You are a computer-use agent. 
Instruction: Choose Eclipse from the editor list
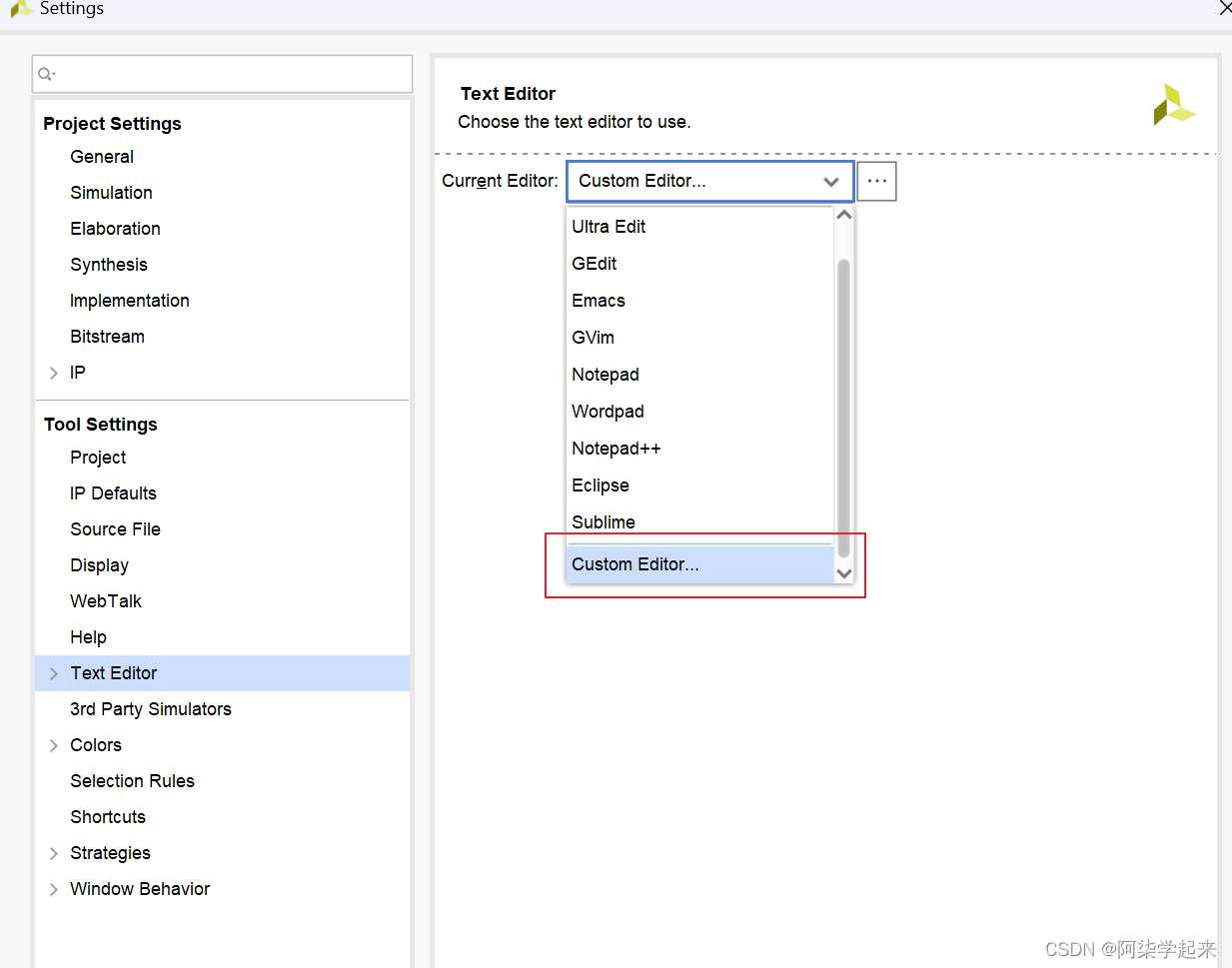coord(699,485)
